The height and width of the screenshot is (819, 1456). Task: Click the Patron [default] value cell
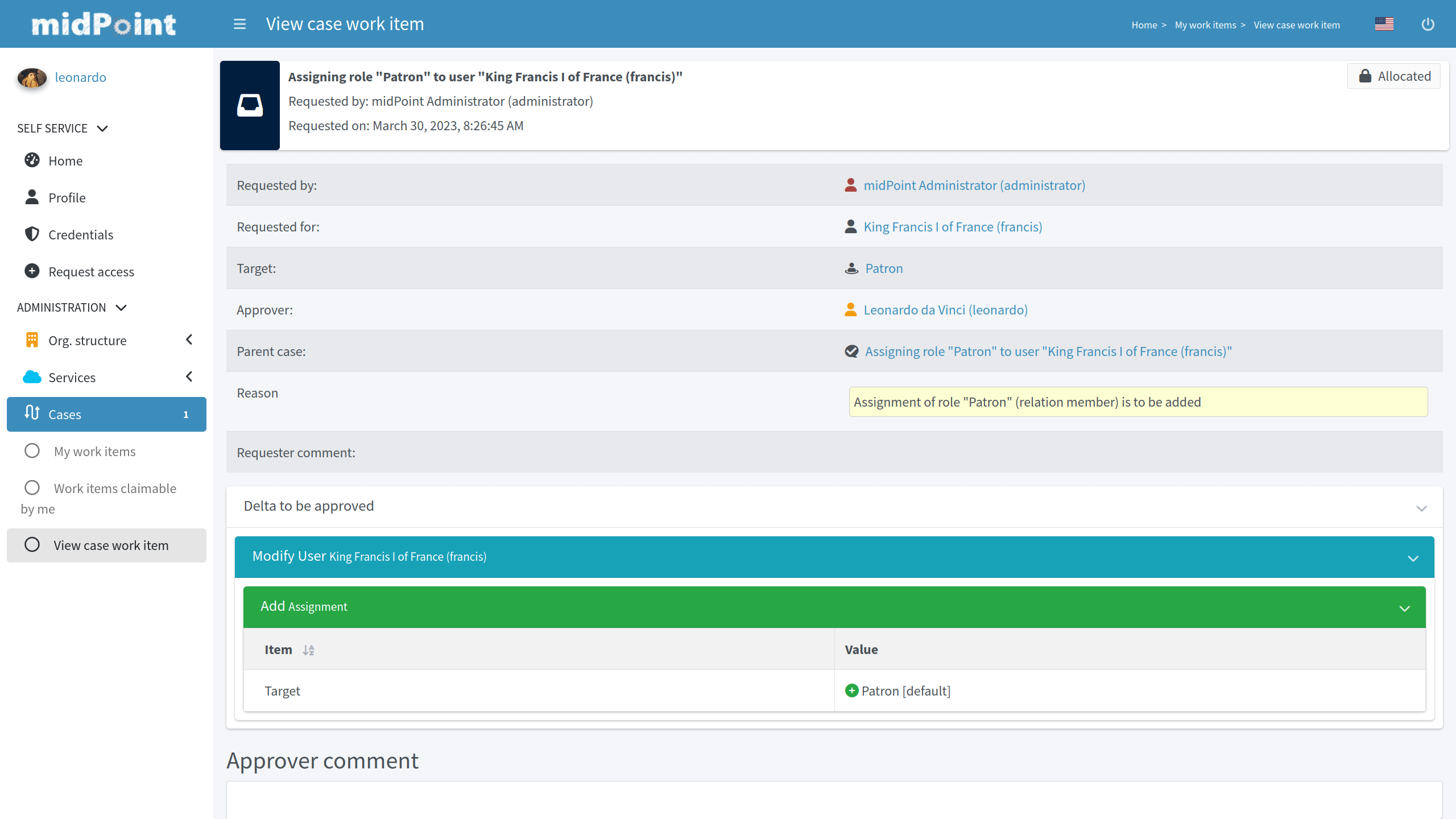[1130, 691]
